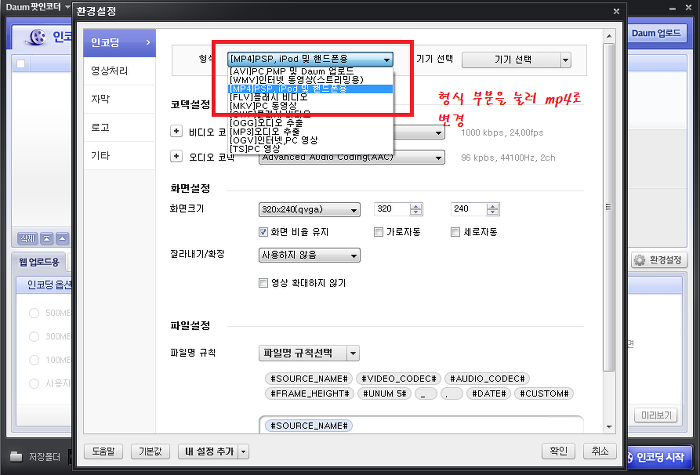The image size is (700, 475).
Task: Open the 자막 settings tab
Action: click(x=119, y=99)
